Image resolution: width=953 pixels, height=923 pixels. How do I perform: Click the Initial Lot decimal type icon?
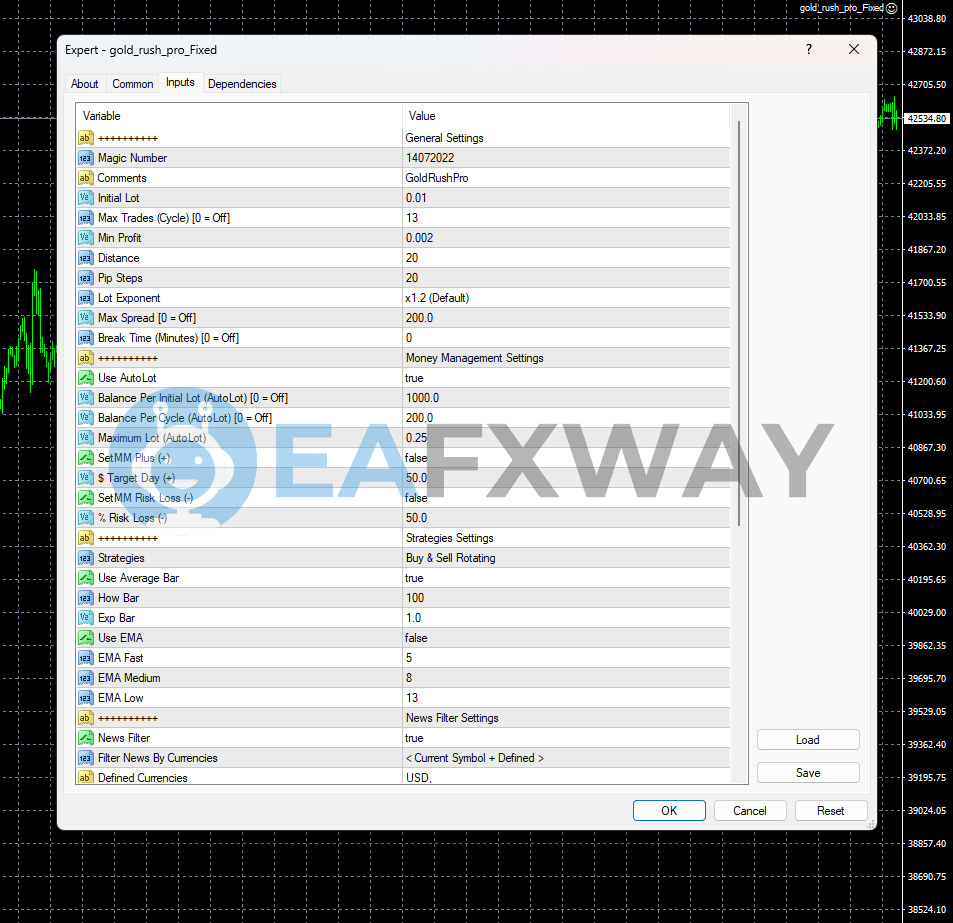(86, 198)
